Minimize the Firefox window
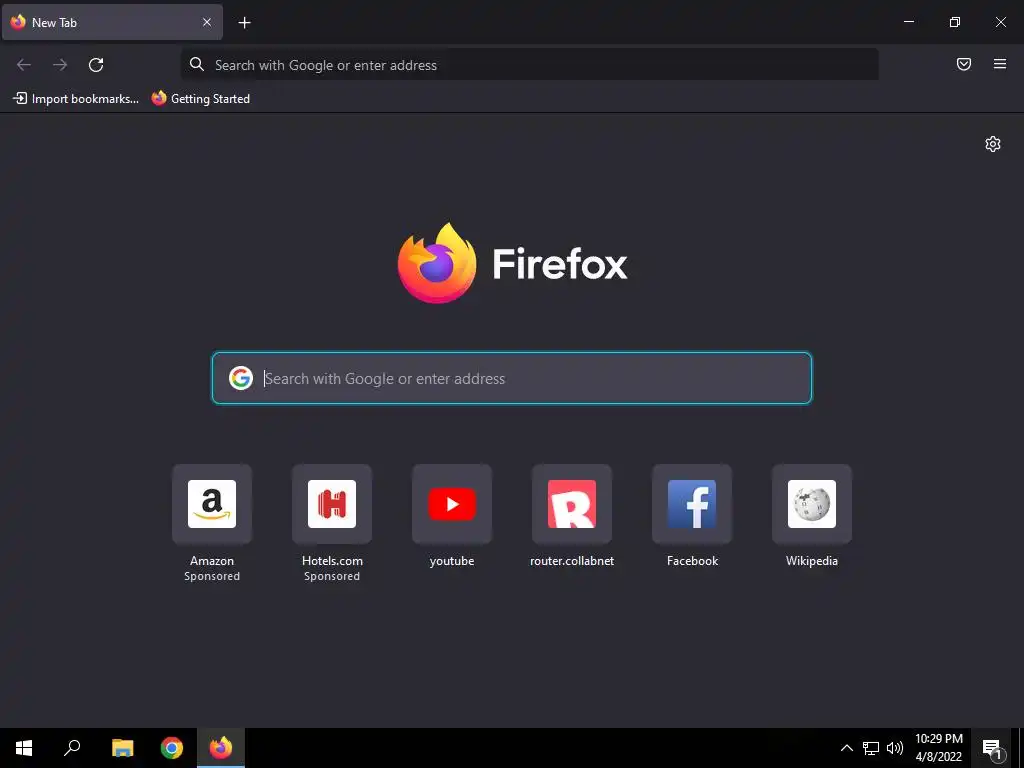This screenshot has width=1024, height=768. pyautogui.click(x=908, y=22)
